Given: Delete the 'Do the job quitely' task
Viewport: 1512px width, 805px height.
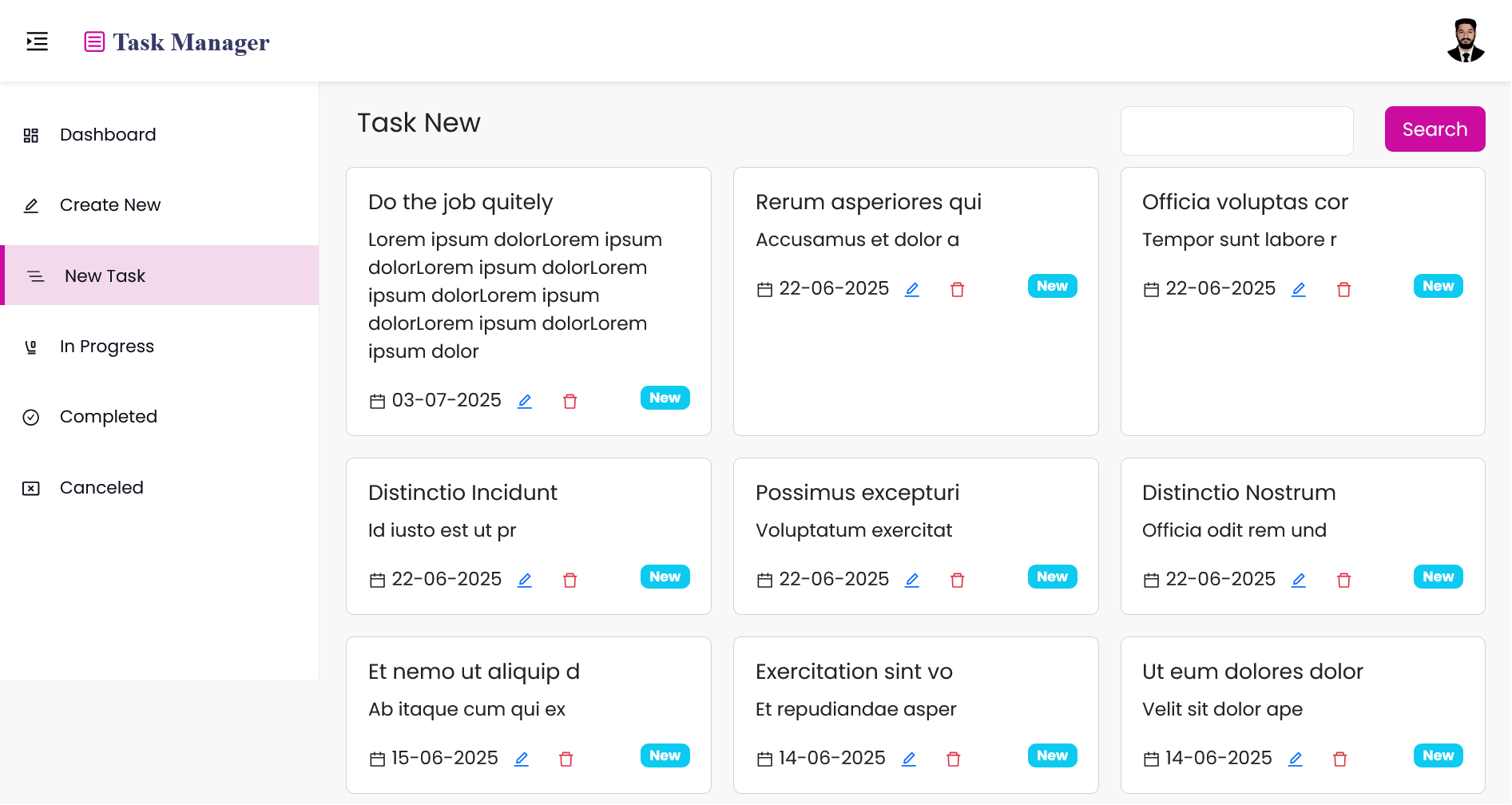Looking at the screenshot, I should pos(570,402).
